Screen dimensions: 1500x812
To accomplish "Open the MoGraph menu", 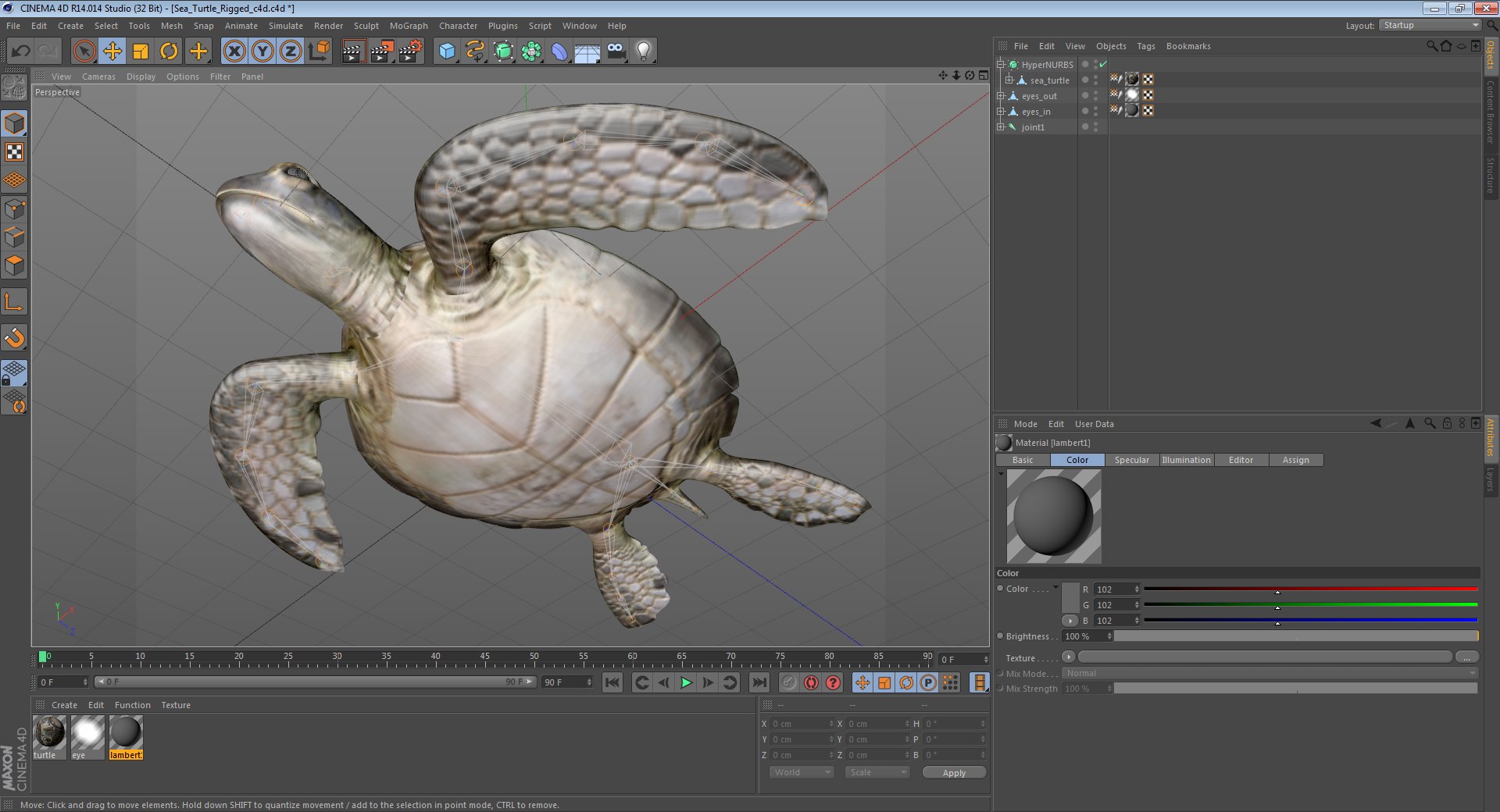I will 409,26.
